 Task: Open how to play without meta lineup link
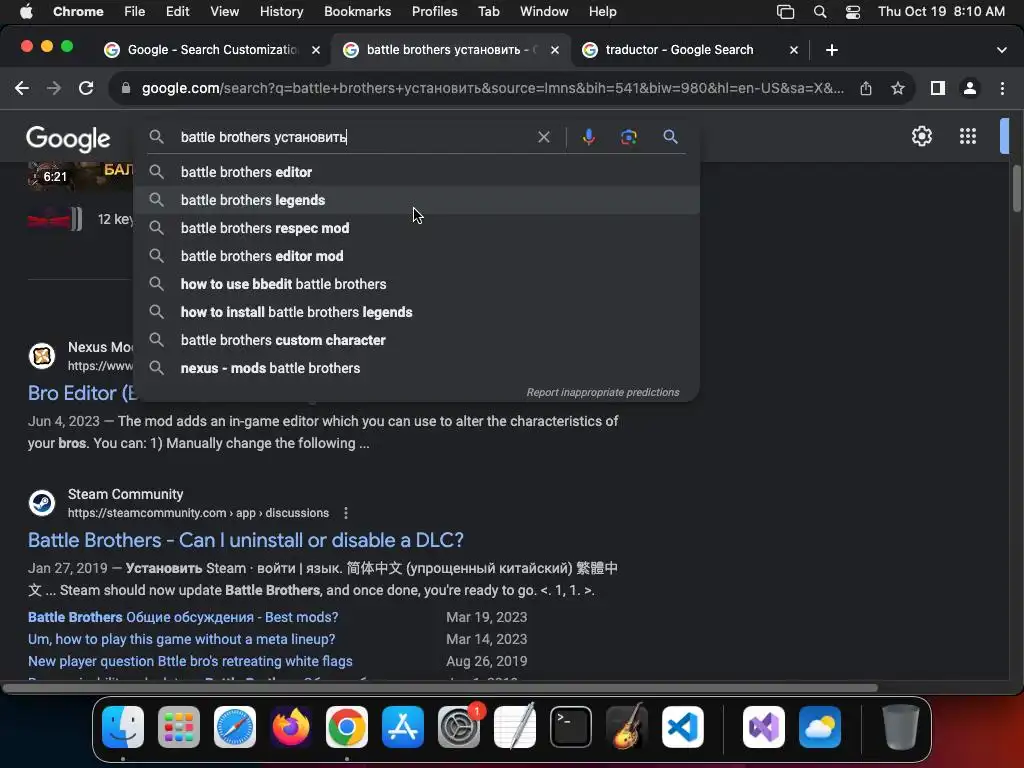(182, 639)
